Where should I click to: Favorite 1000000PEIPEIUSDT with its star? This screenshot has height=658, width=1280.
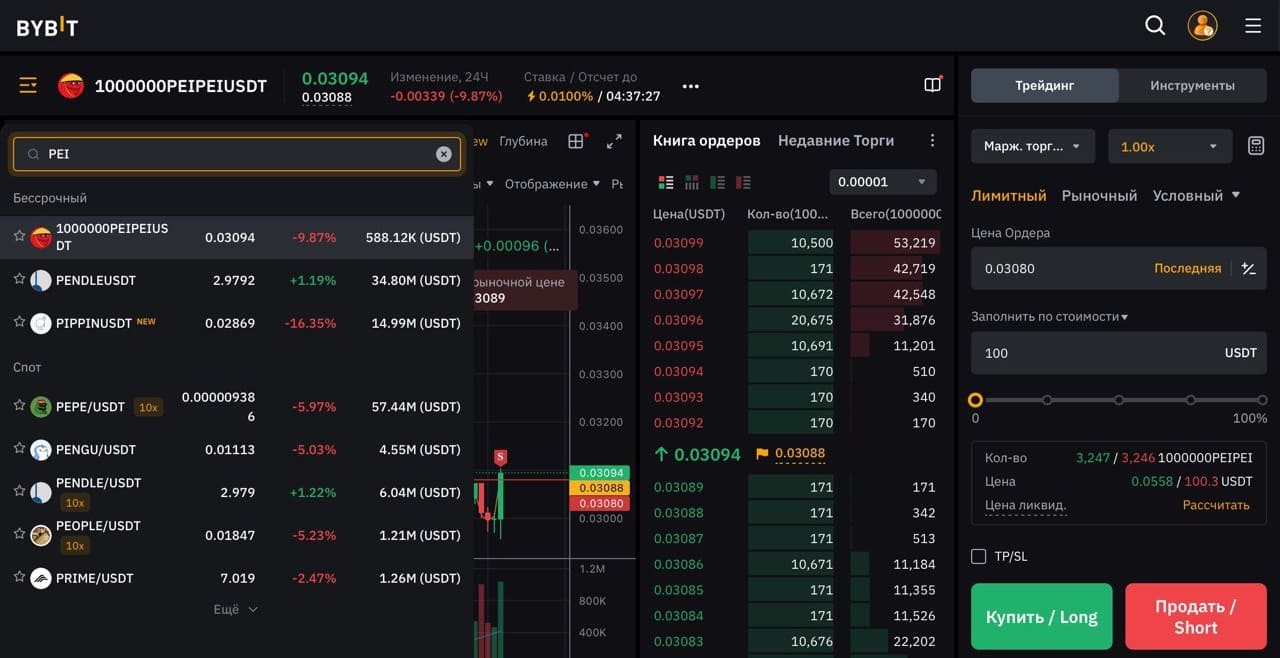tap(19, 236)
